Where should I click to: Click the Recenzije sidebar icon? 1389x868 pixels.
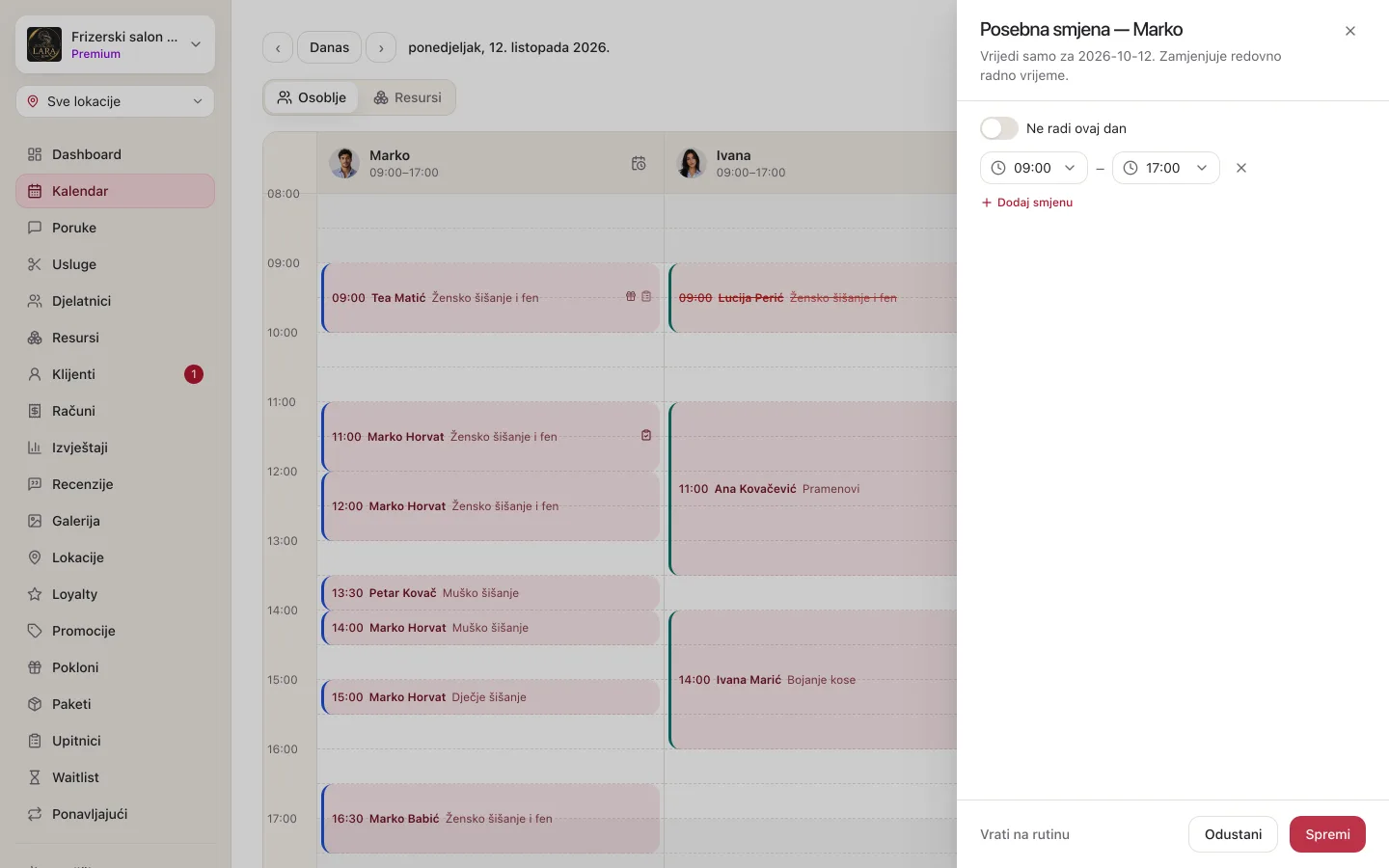35,484
